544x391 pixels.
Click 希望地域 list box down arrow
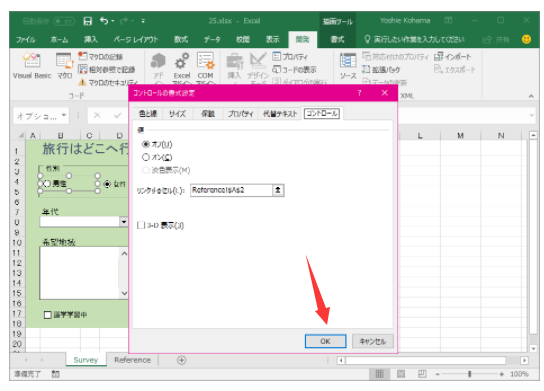click(124, 294)
